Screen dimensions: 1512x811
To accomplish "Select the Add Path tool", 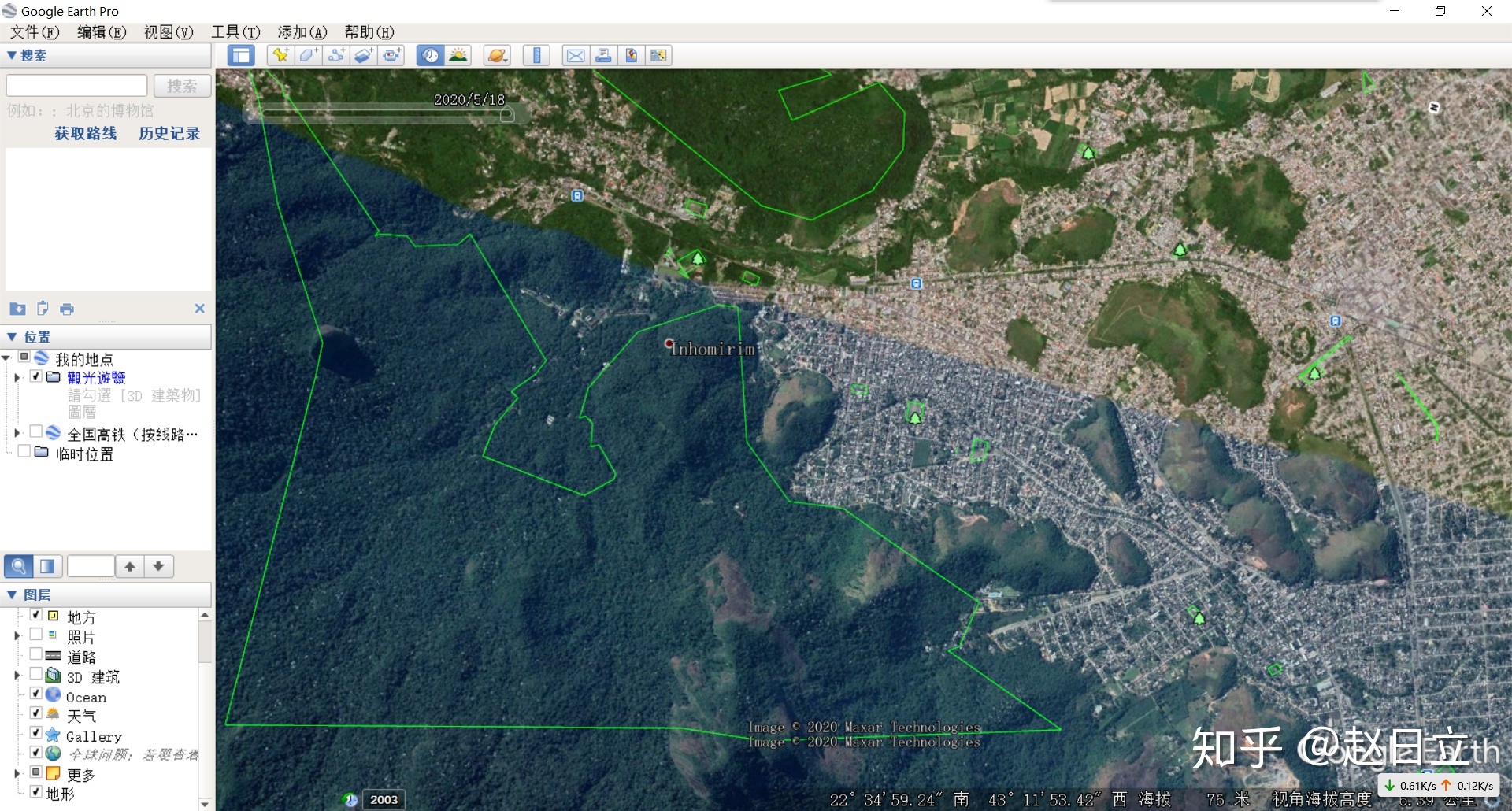I will 336,55.
